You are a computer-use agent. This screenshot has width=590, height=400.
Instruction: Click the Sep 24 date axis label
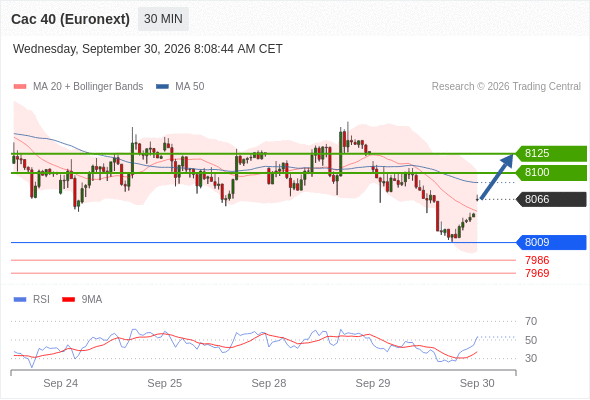pos(61,383)
